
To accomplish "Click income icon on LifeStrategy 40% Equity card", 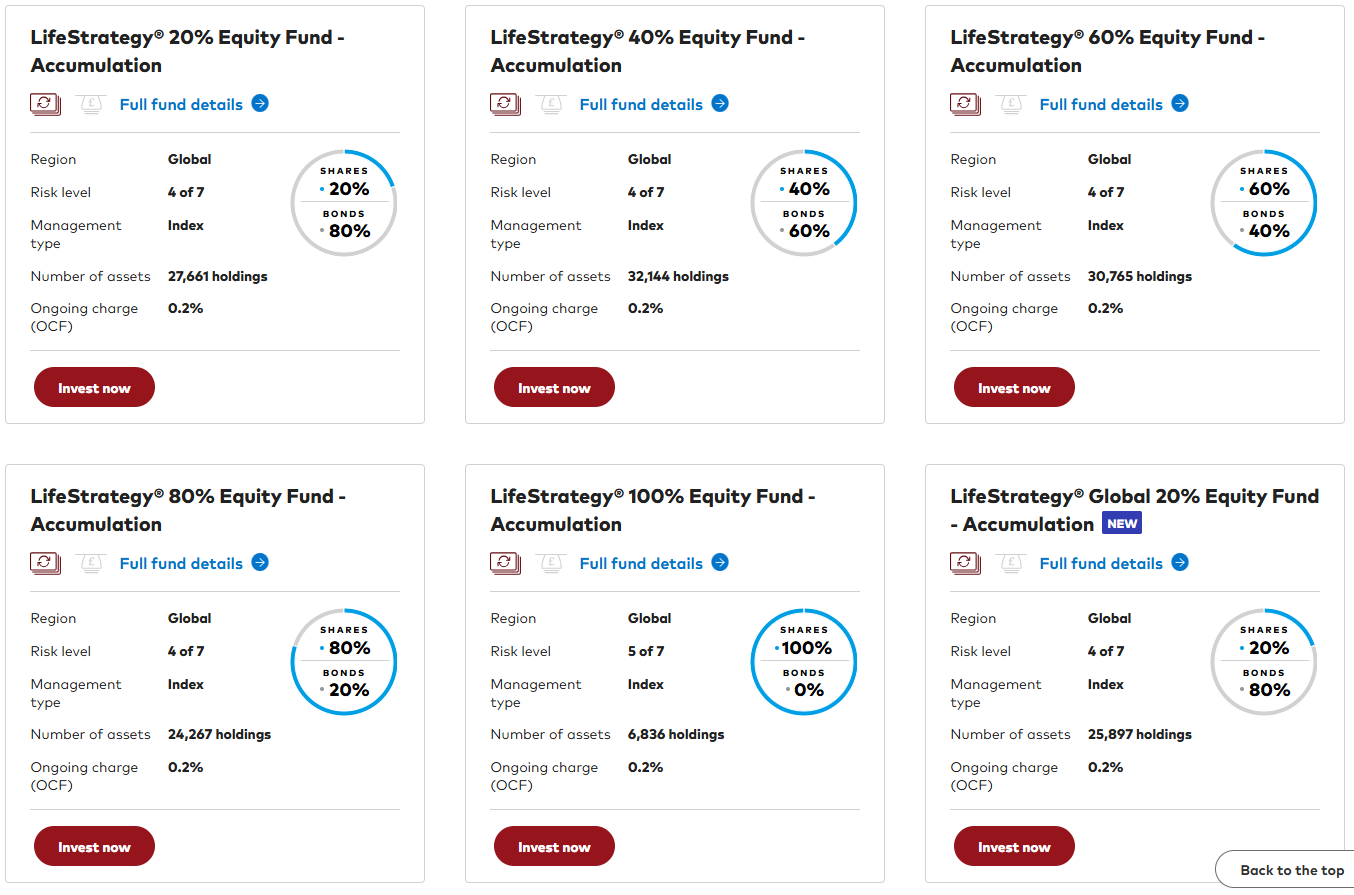I will [x=551, y=104].
